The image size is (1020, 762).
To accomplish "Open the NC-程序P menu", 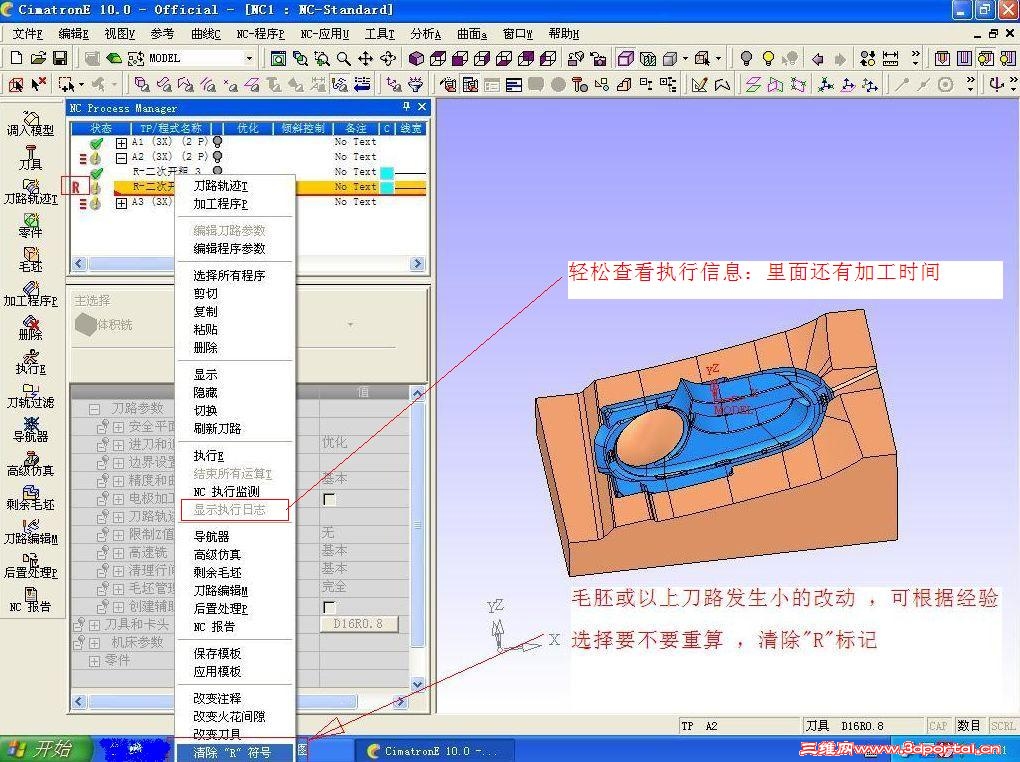I will pyautogui.click(x=260, y=34).
